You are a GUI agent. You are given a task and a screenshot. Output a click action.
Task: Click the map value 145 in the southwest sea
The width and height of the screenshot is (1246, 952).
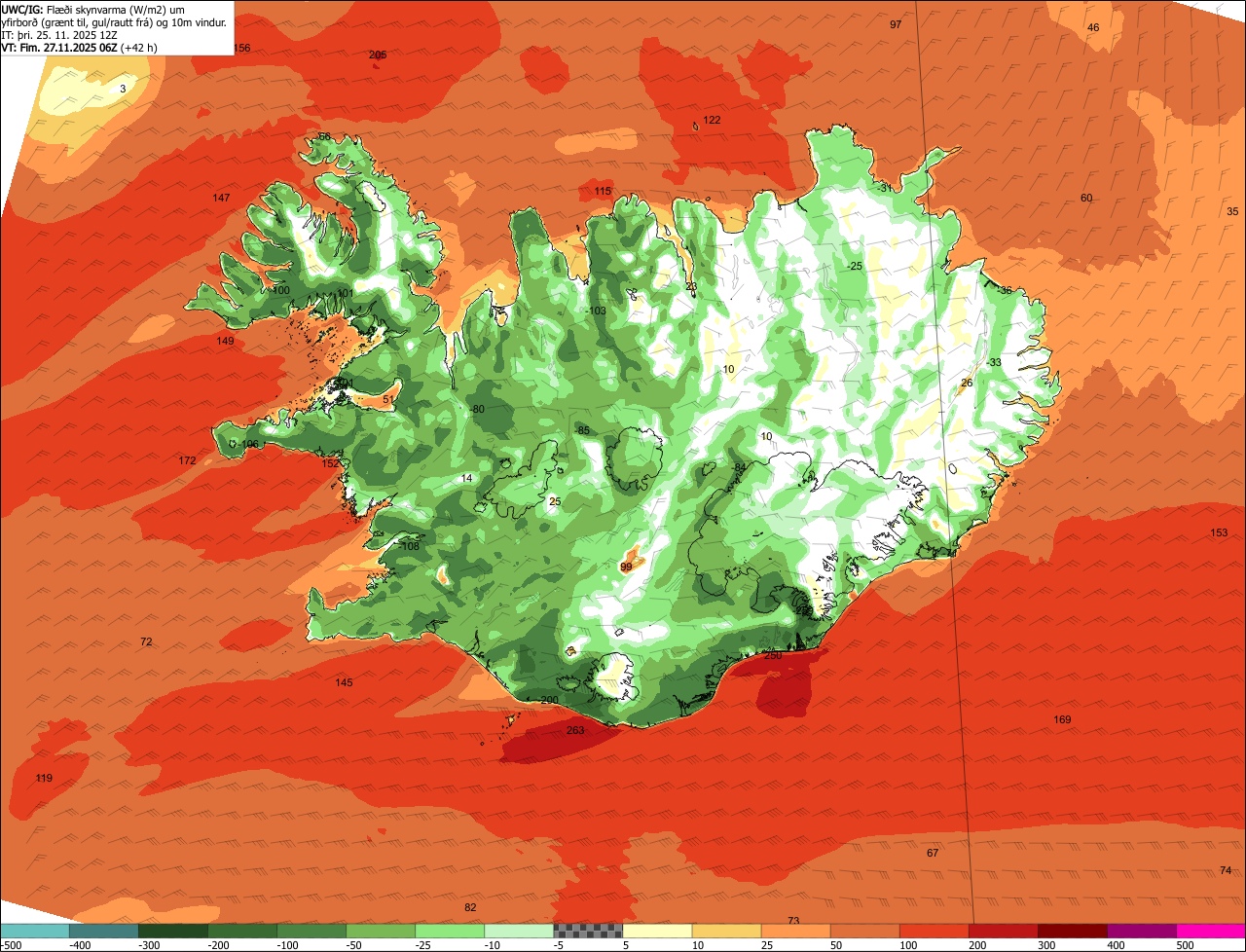pyautogui.click(x=344, y=682)
